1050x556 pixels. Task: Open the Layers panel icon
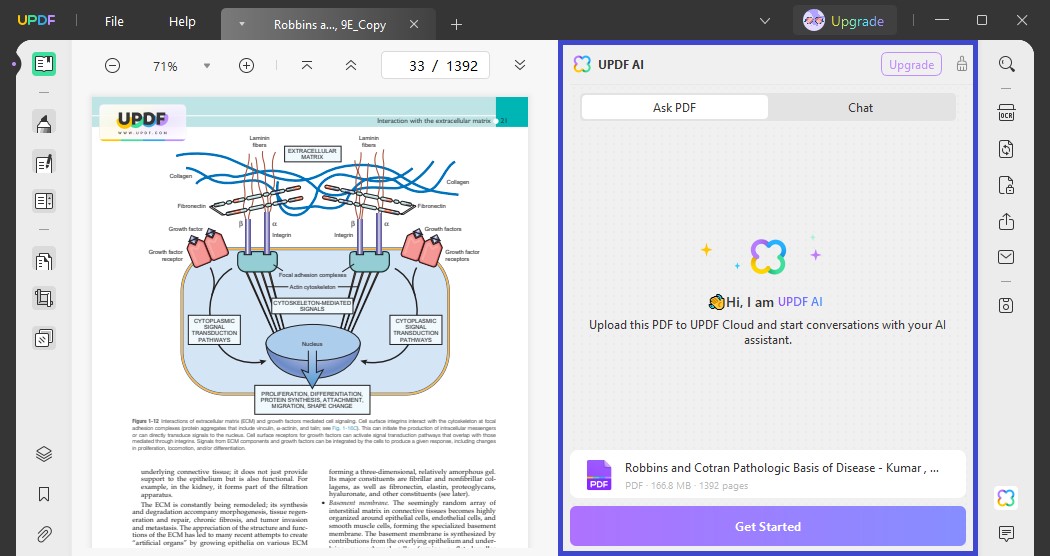(44, 455)
